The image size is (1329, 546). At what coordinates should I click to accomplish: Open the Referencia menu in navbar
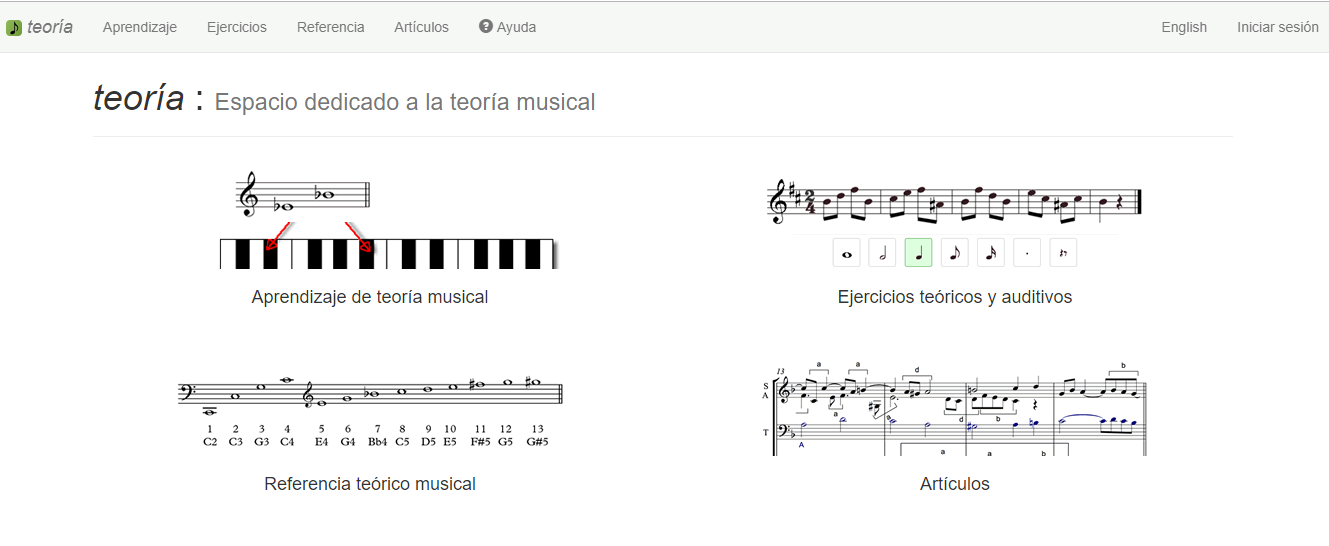coord(331,27)
